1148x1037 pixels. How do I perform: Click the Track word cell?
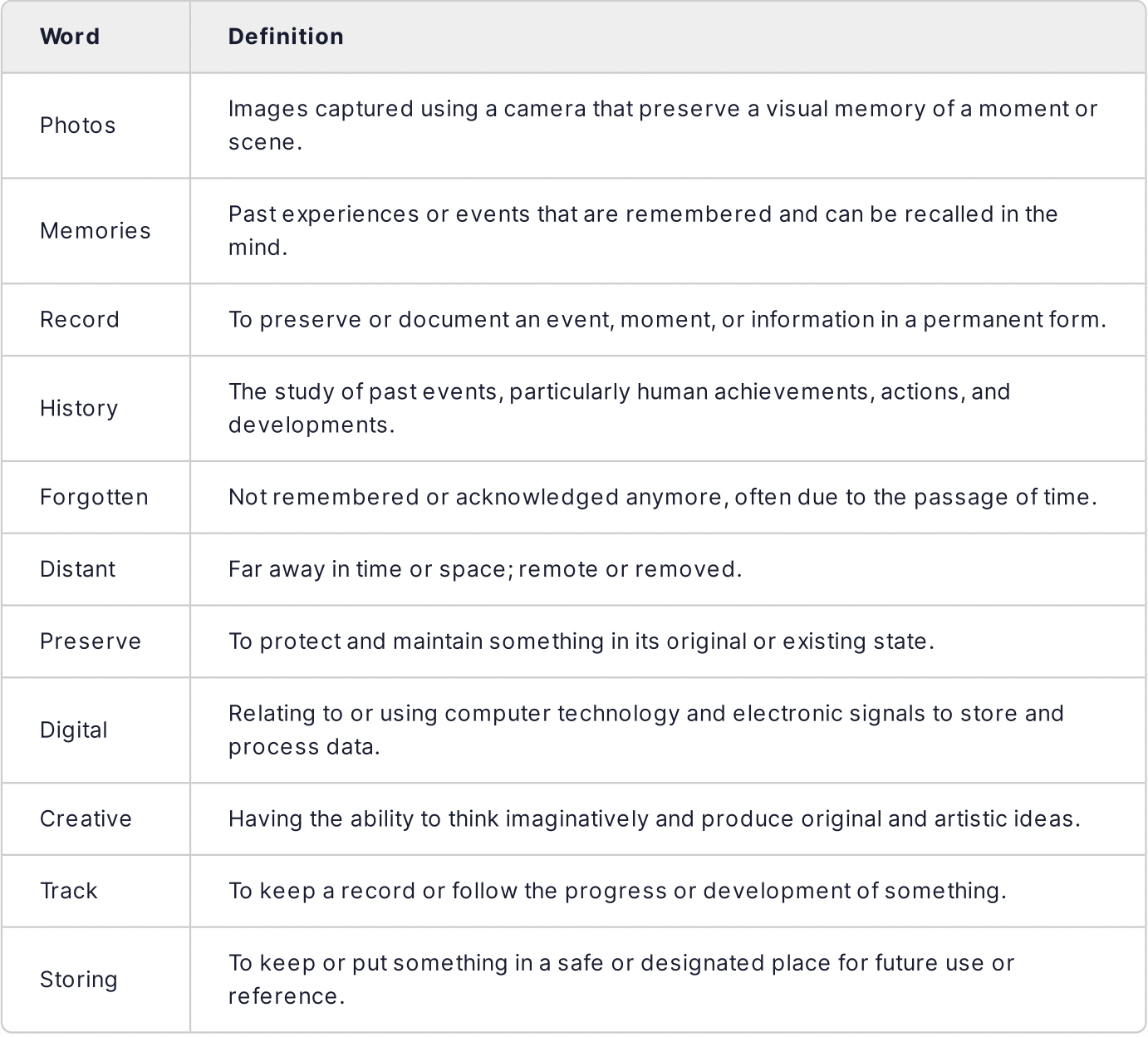69,891
